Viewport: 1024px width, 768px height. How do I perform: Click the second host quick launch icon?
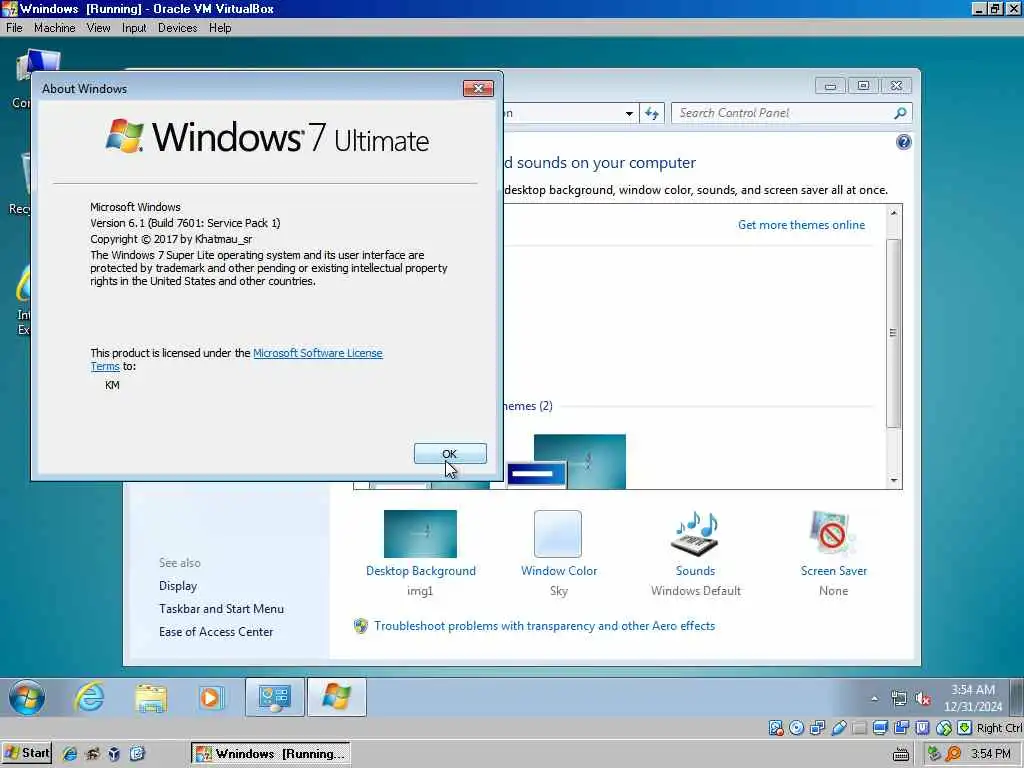pos(92,754)
